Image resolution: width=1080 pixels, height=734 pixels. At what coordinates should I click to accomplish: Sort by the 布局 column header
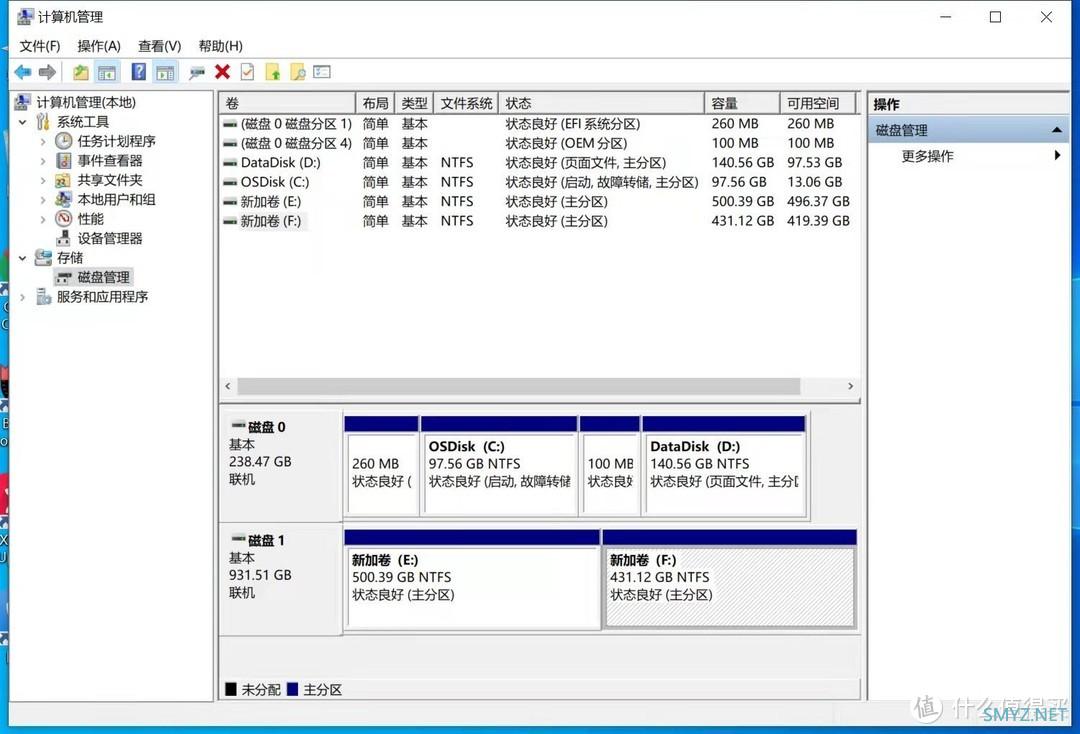375,103
